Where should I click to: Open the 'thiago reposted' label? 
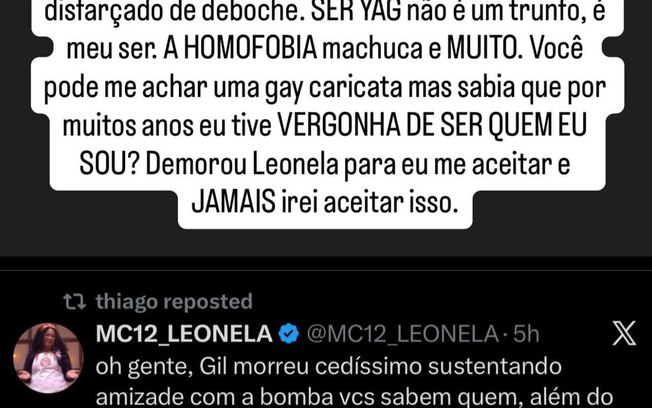(174, 302)
